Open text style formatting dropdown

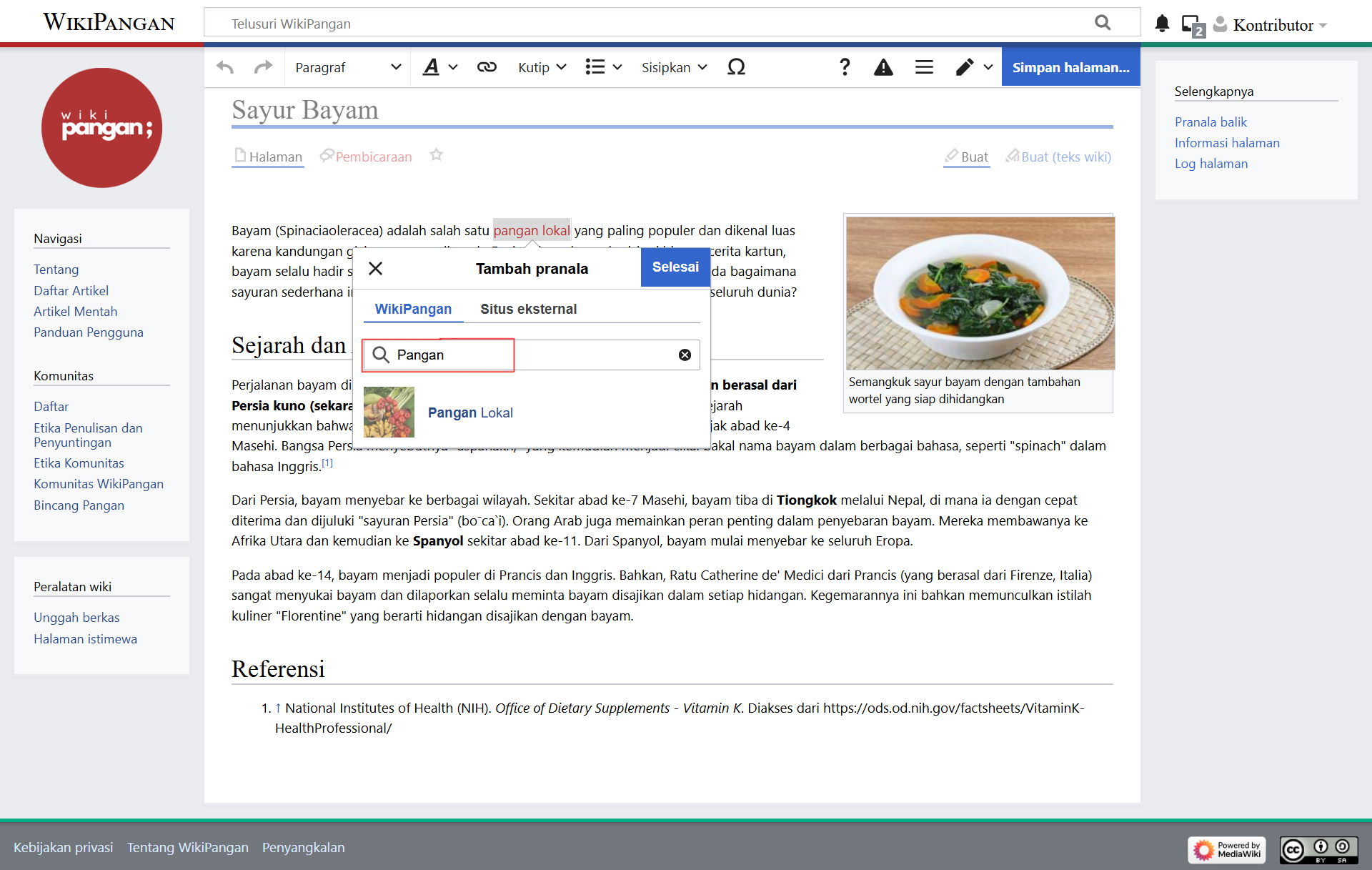point(439,67)
